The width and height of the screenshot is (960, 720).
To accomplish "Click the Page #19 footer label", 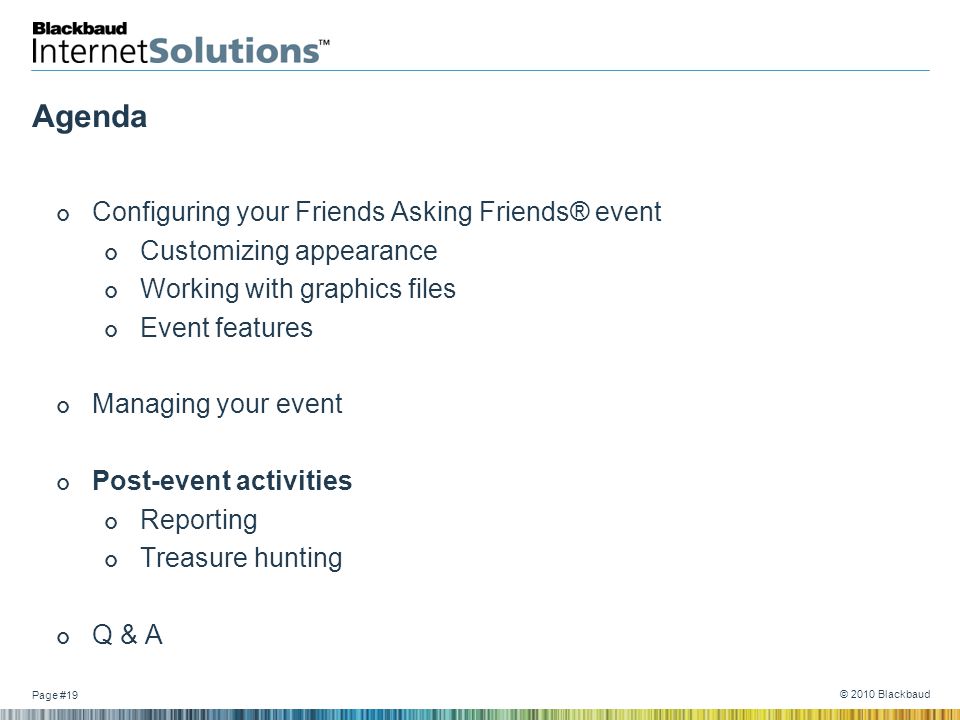I will point(55,695).
